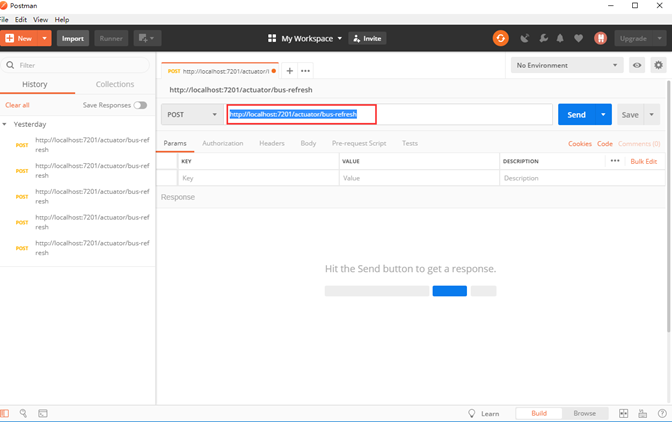The width and height of the screenshot is (672, 422).
Task: Click the Invite button
Action: pos(367,38)
